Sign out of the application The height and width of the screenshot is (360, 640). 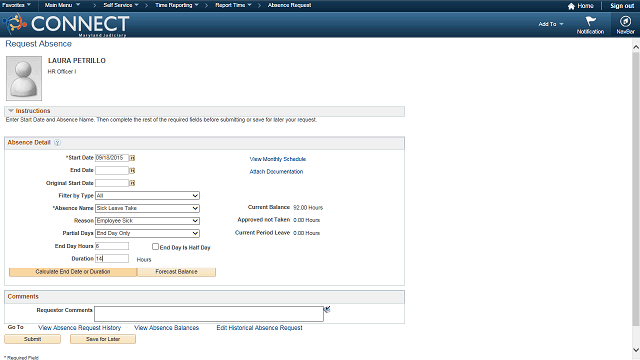[x=622, y=6]
